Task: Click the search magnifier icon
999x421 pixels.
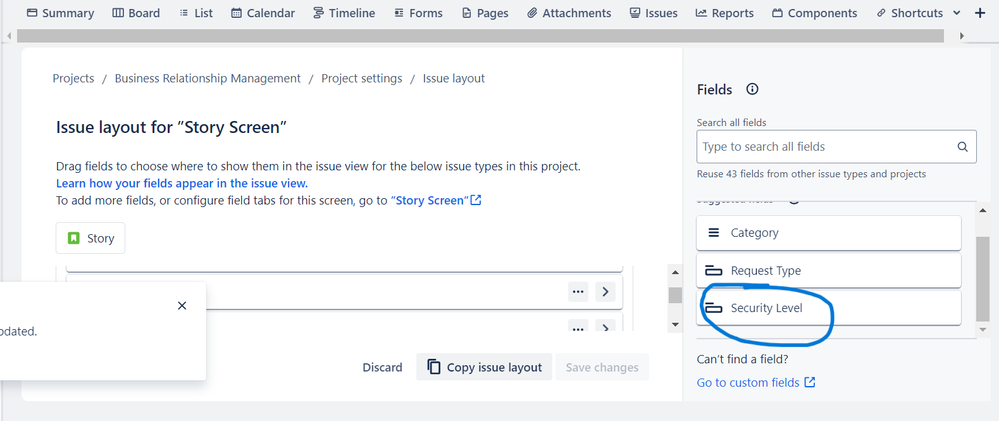Action: [963, 146]
